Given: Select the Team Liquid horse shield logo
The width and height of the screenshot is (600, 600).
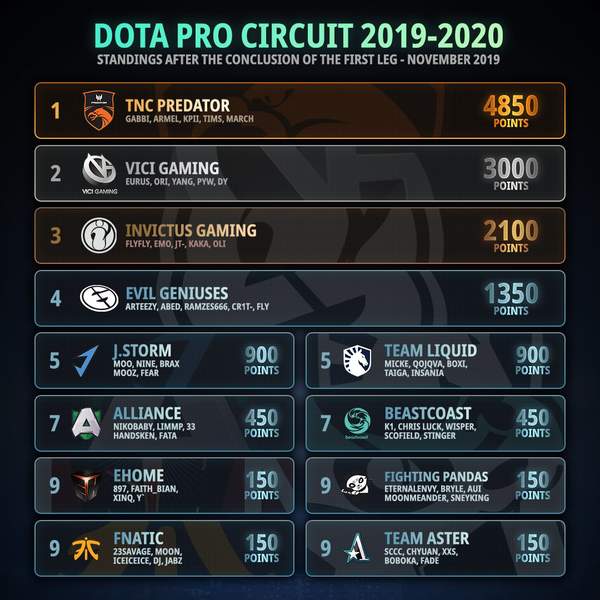Looking at the screenshot, I should click(x=357, y=360).
